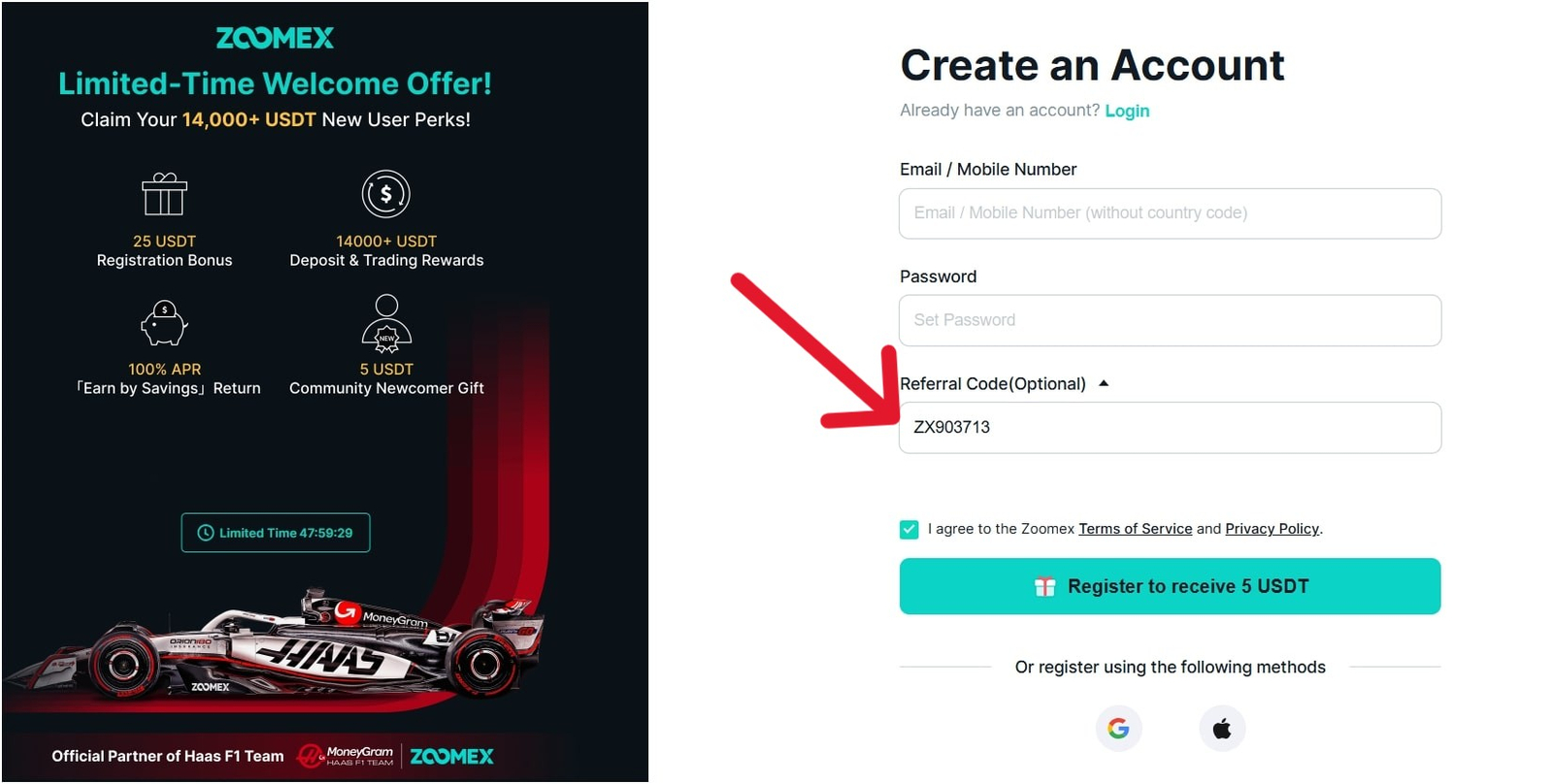Click the MoneyGram Haas F1 Team logo

(346, 756)
